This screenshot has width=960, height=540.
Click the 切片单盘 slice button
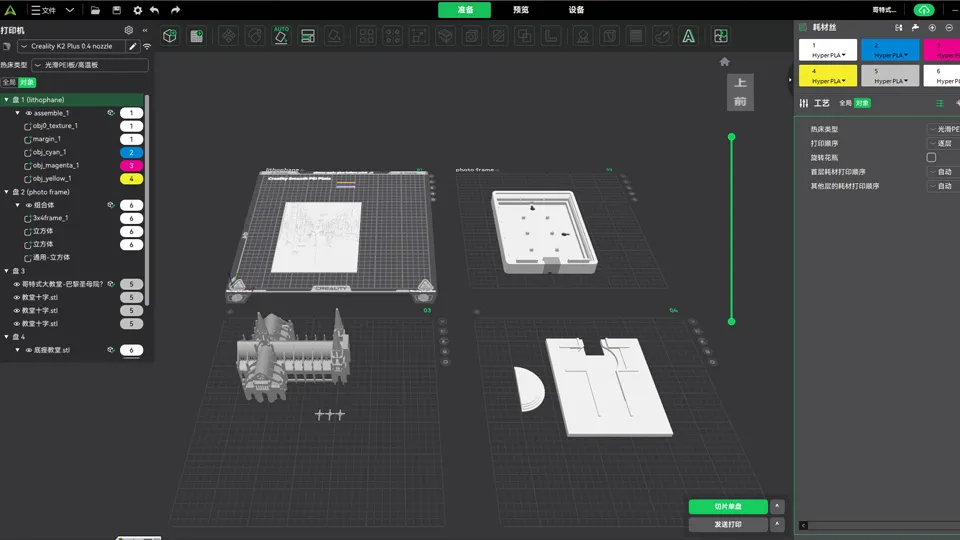pos(728,506)
